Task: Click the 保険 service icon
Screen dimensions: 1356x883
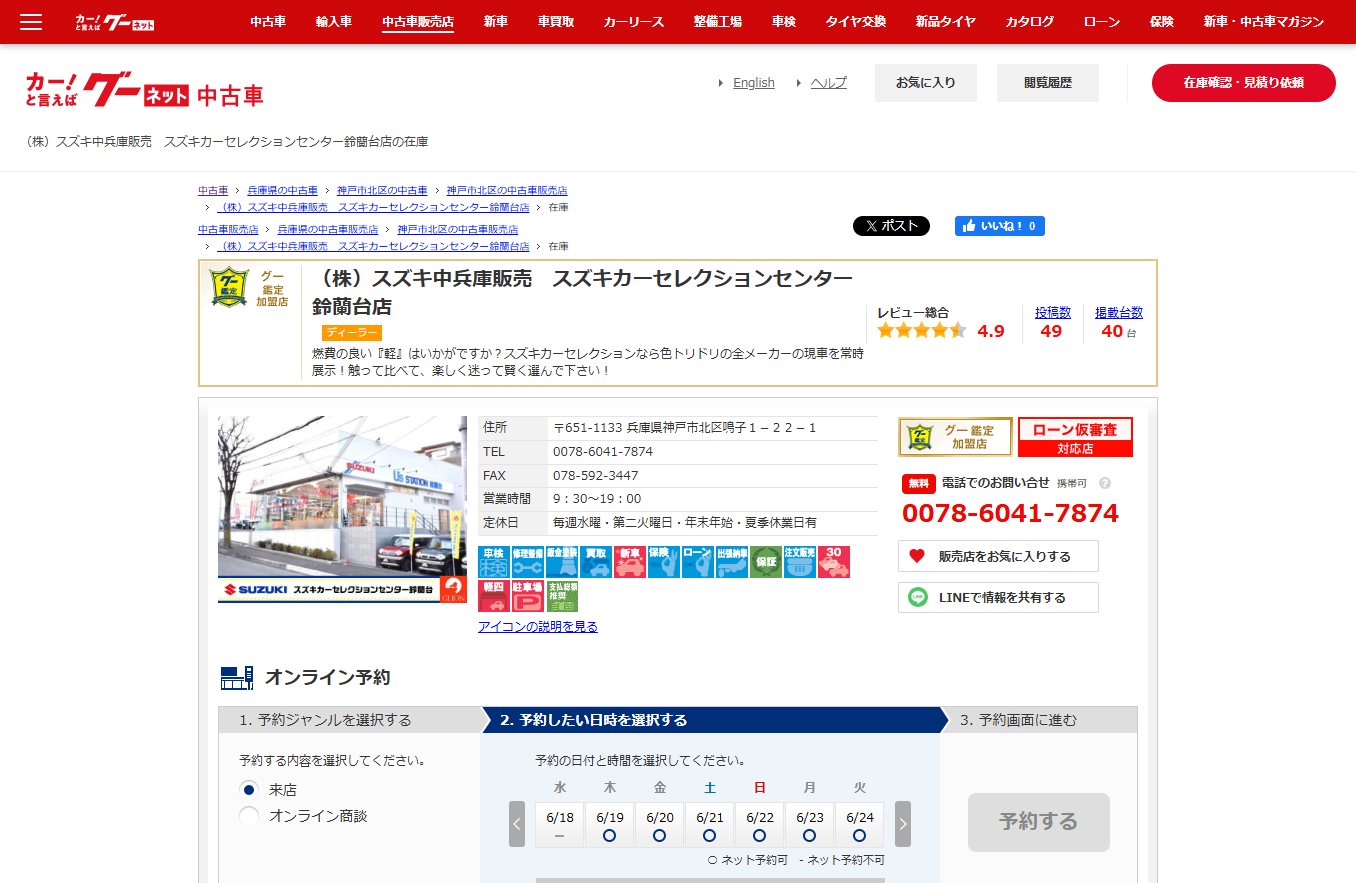Action: coord(664,562)
